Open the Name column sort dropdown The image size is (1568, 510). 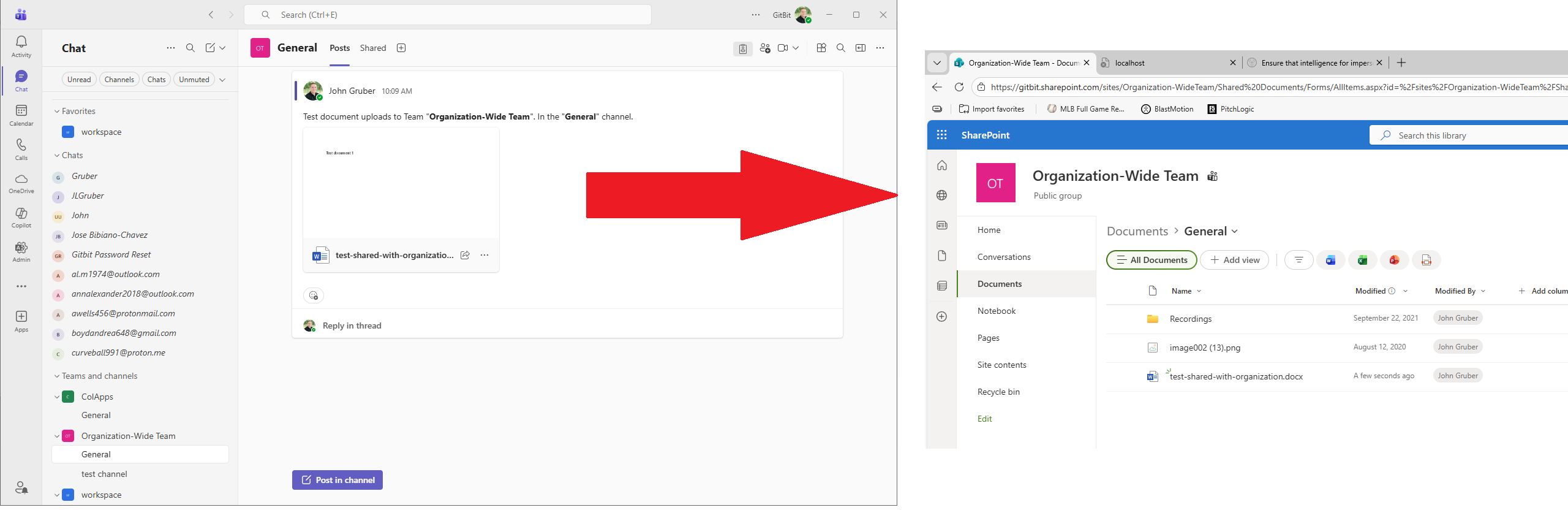point(1199,291)
